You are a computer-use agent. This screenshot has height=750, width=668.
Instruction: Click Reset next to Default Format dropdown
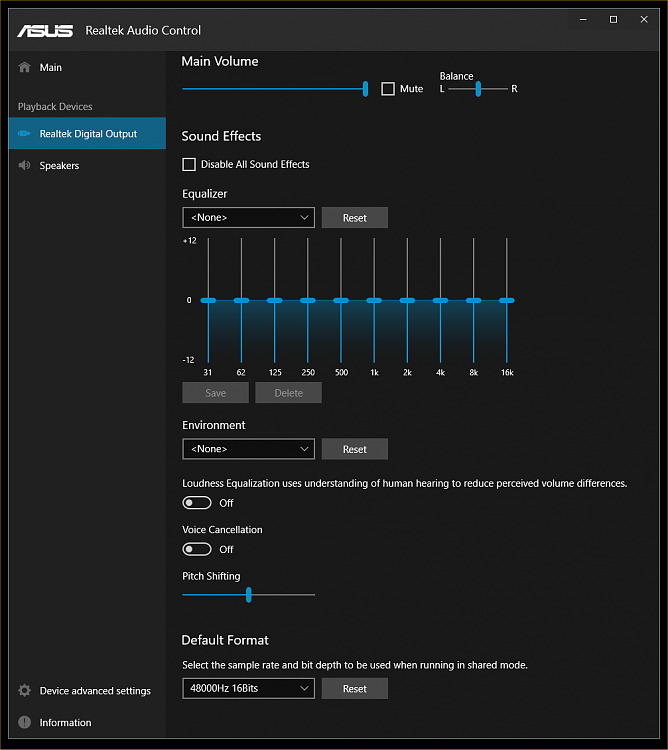355,688
